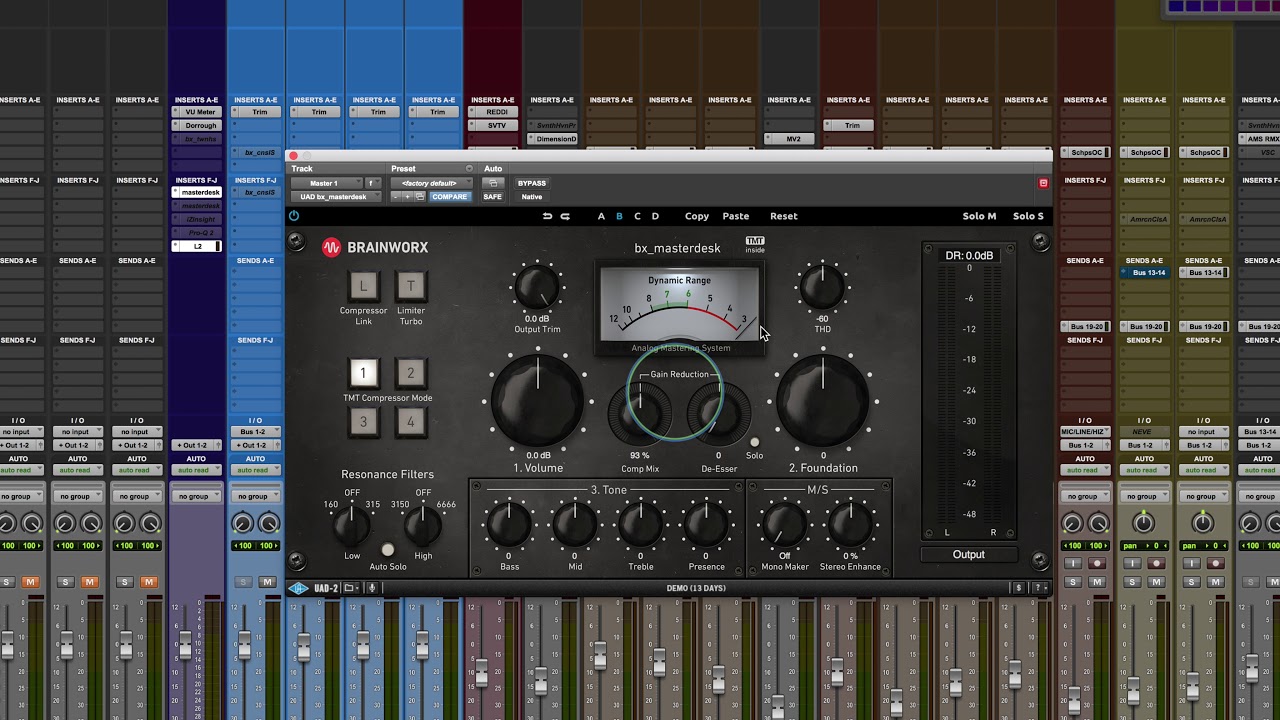Click the copy settings icon beside Compare
1280x720 pixels.
tap(420, 197)
